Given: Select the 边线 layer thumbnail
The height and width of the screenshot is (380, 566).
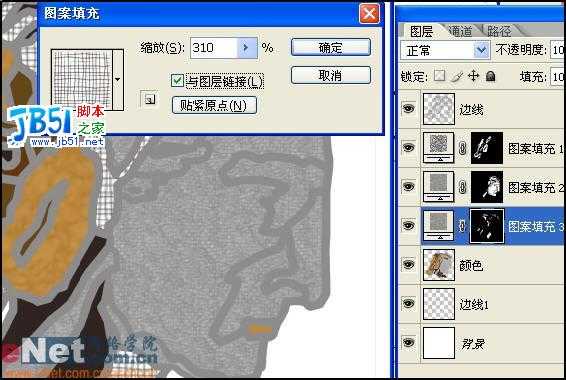Looking at the screenshot, I should [x=439, y=109].
